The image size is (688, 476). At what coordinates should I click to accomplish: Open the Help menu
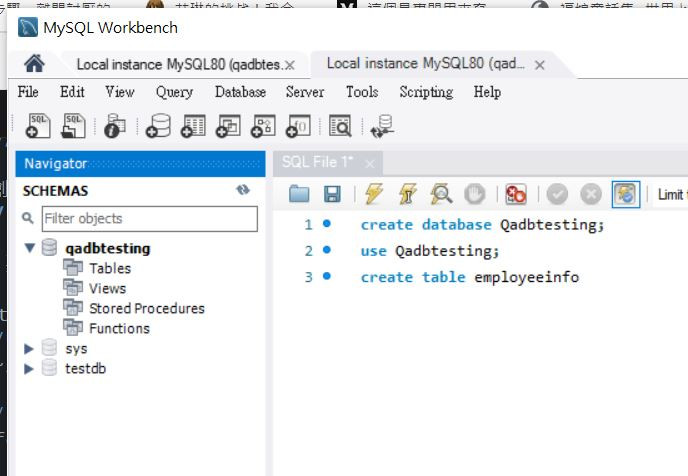(487, 93)
